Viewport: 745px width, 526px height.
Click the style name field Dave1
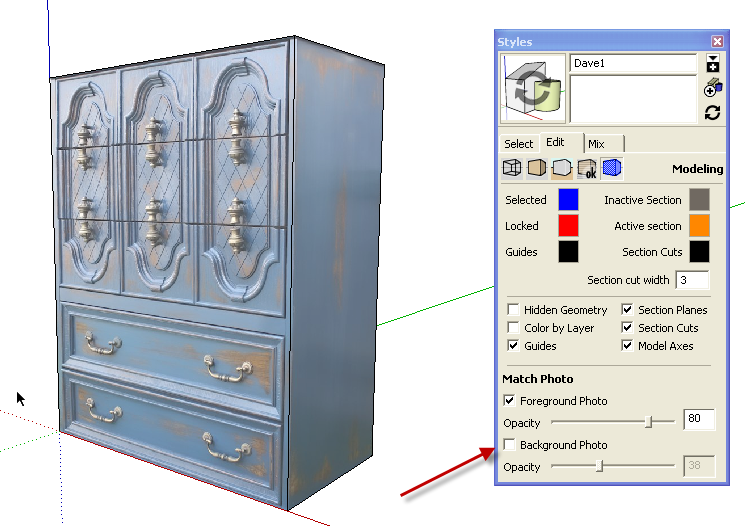(633, 63)
